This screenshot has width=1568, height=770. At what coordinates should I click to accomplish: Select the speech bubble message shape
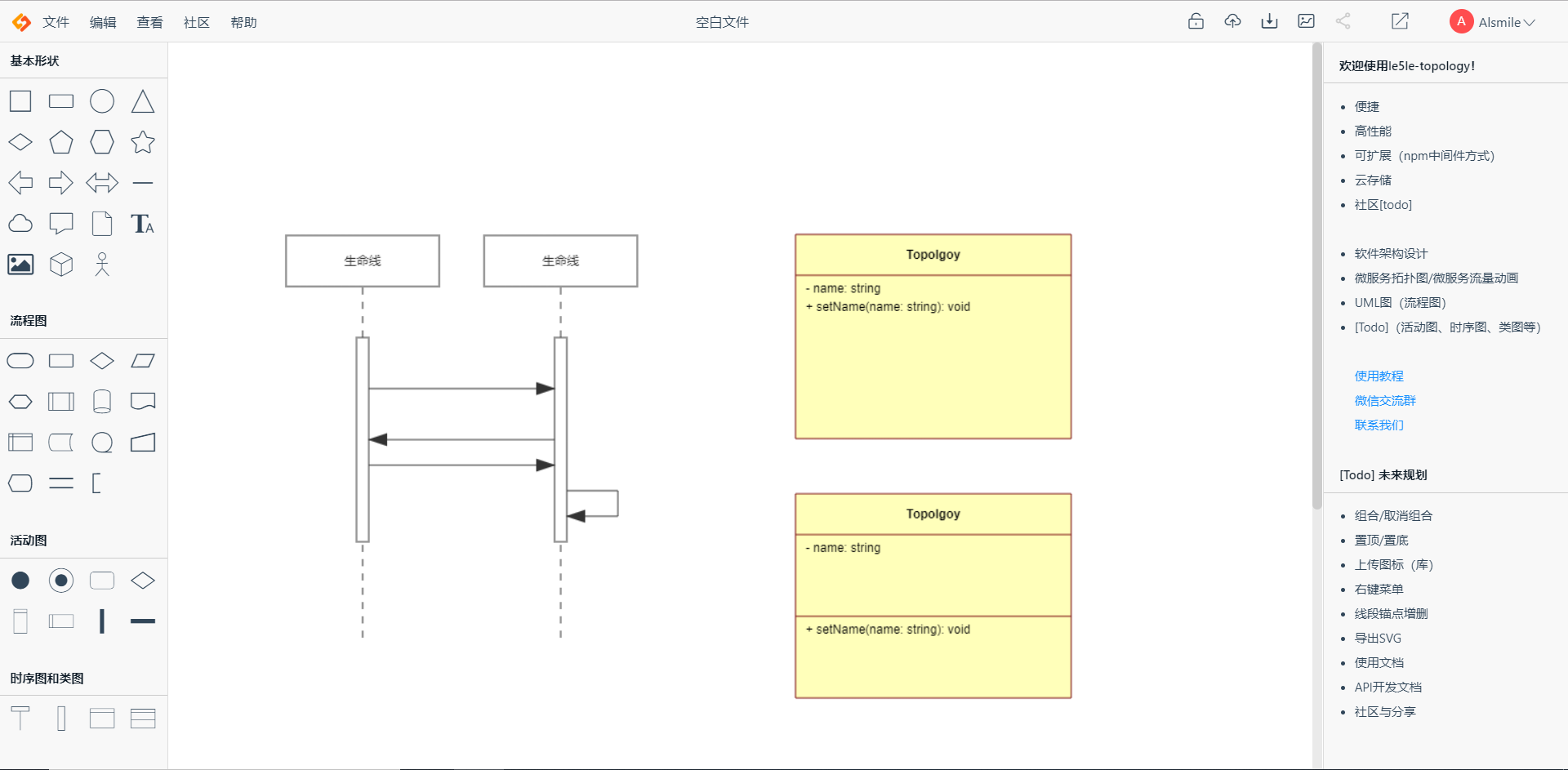pos(61,224)
